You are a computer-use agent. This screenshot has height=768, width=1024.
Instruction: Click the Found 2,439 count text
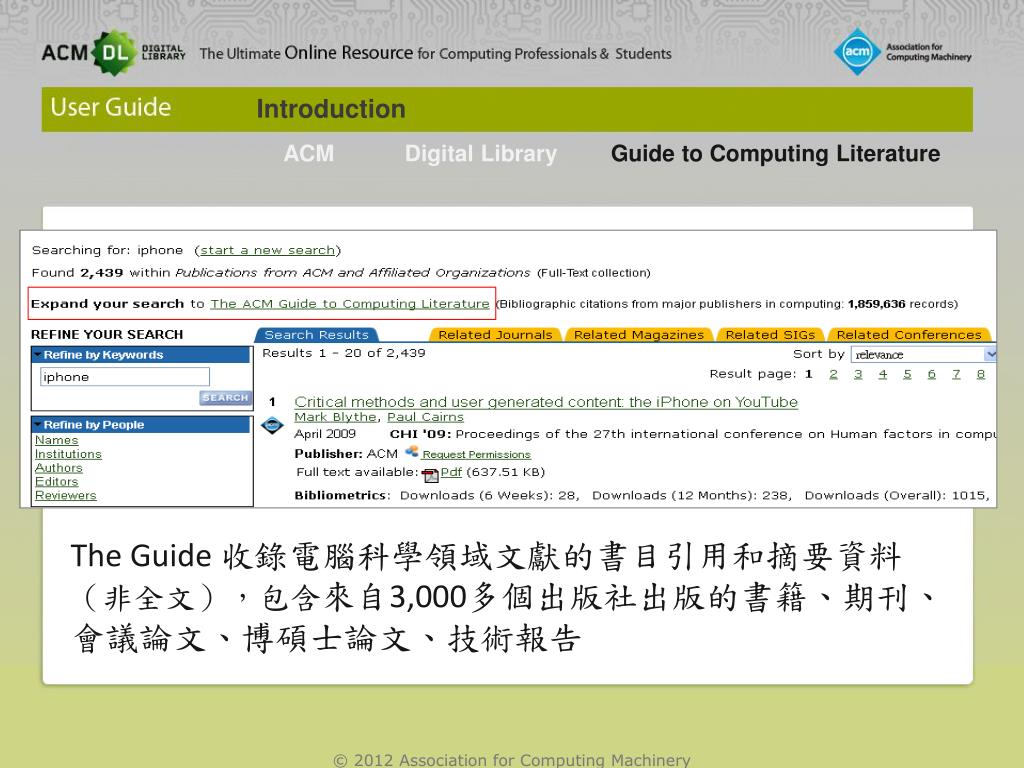coord(77,273)
